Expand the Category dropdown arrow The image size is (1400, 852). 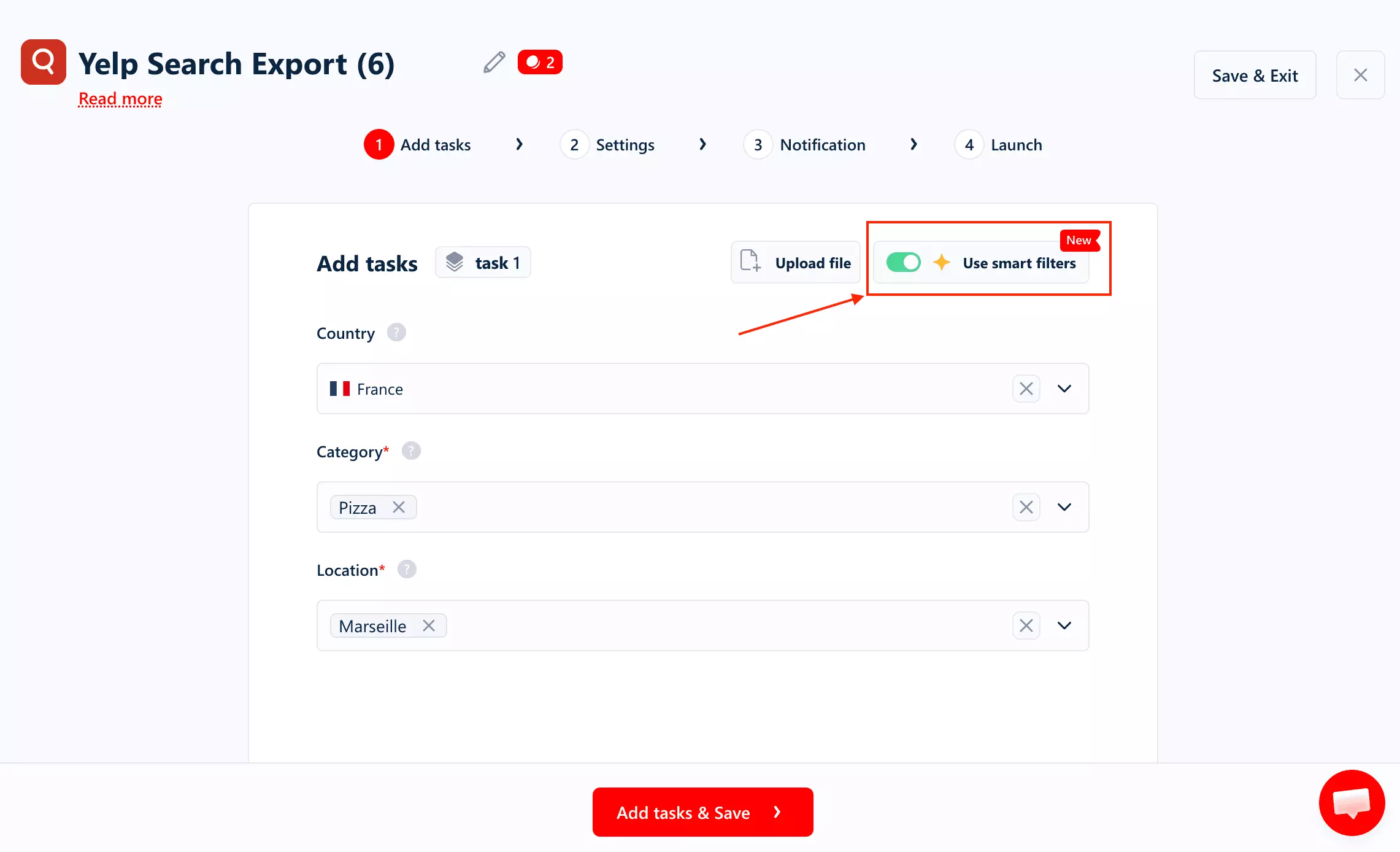click(x=1065, y=507)
